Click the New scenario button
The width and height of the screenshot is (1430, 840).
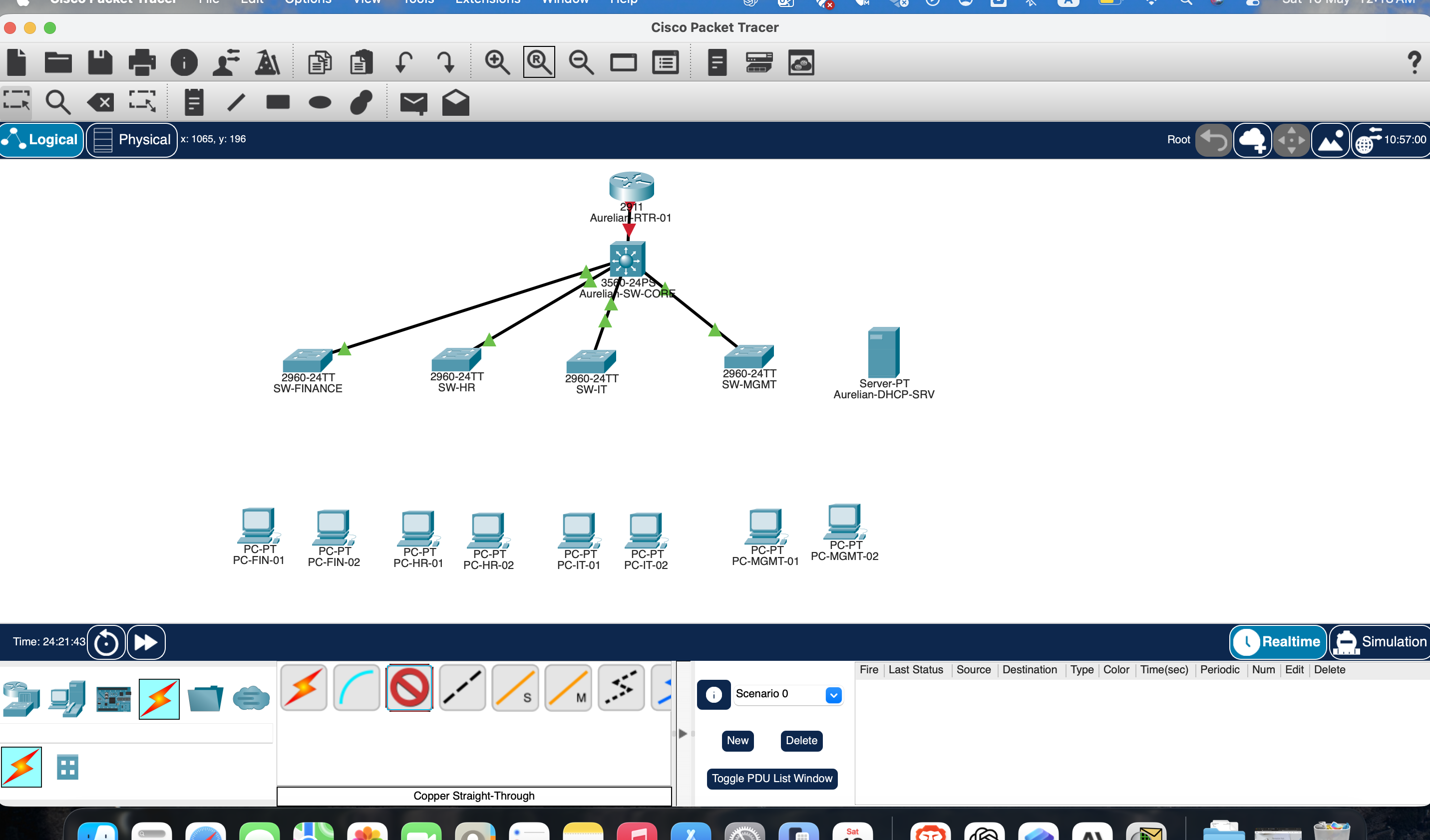737,740
